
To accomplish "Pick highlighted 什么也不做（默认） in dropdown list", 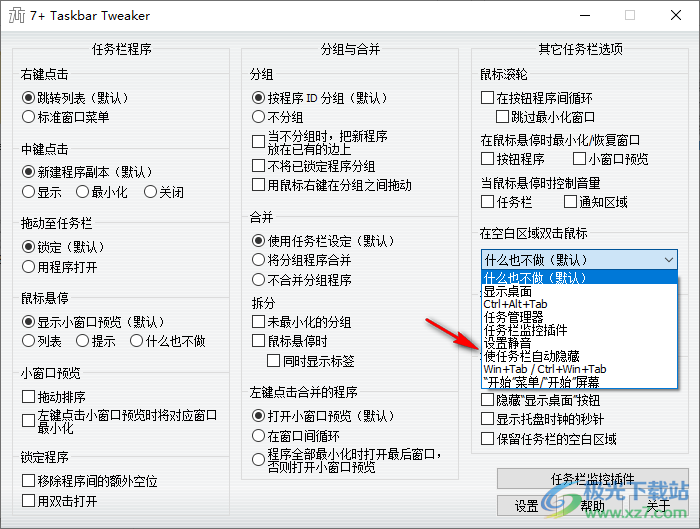I will pos(579,278).
